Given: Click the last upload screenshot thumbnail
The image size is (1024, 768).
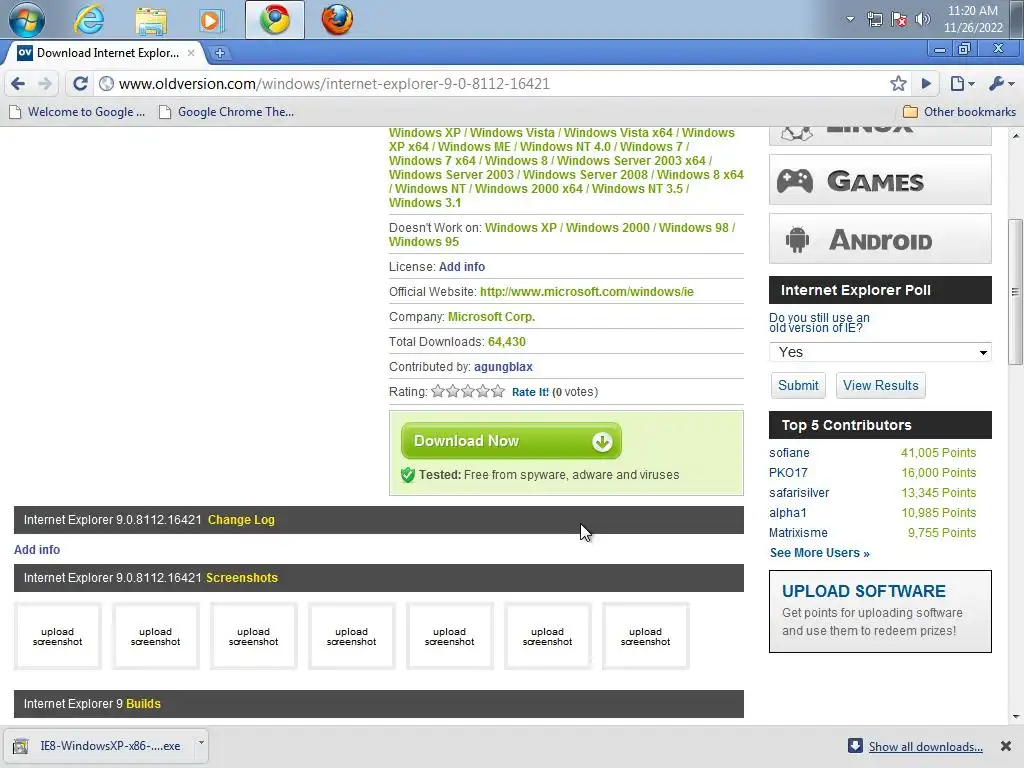Looking at the screenshot, I should pyautogui.click(x=645, y=637).
